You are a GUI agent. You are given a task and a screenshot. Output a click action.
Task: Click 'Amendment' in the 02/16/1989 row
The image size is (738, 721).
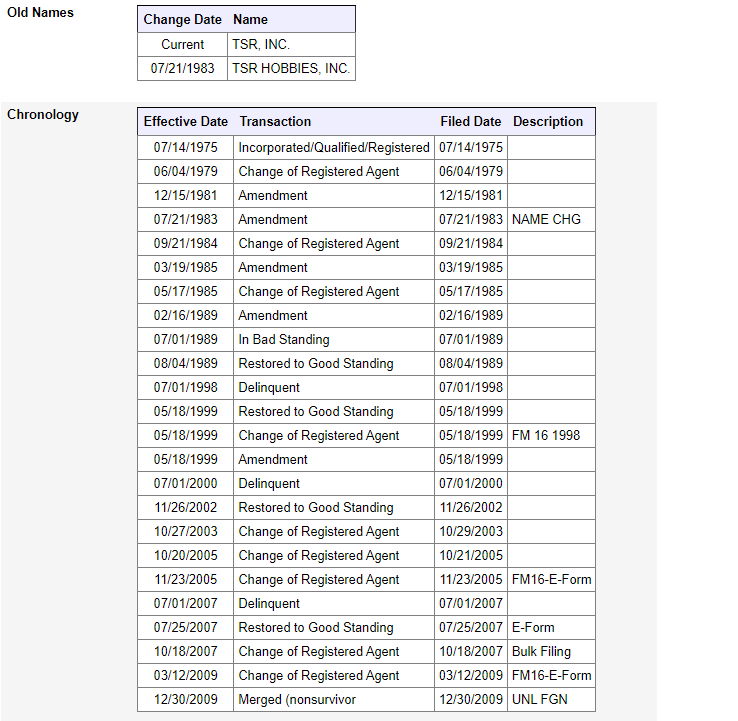(334, 316)
